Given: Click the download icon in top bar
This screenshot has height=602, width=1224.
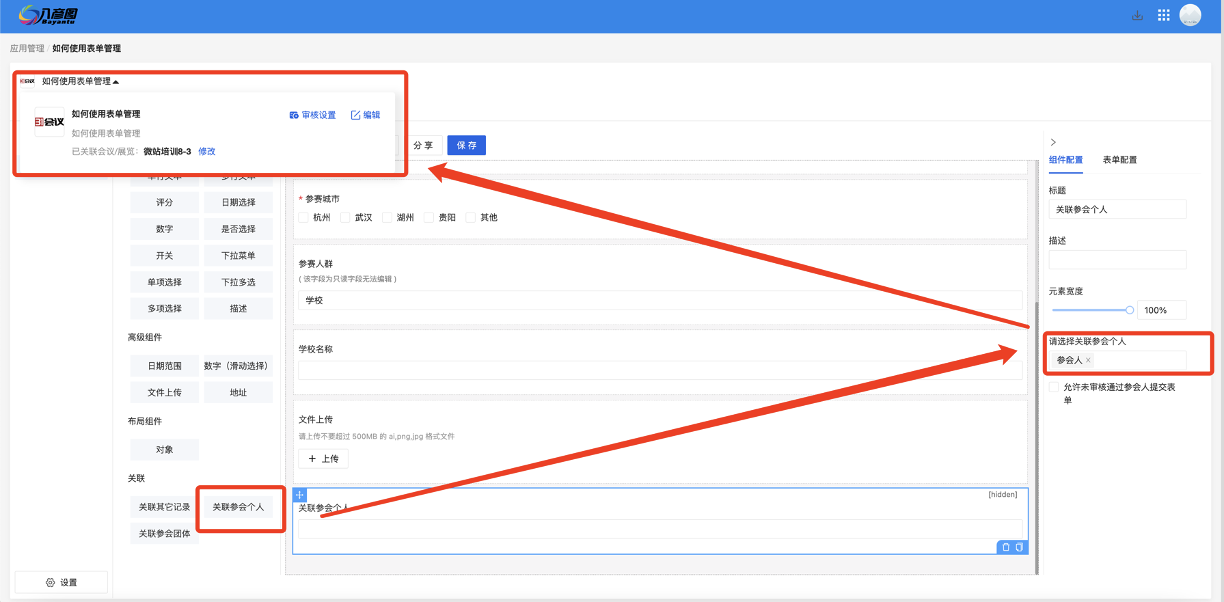Looking at the screenshot, I should pyautogui.click(x=1137, y=15).
